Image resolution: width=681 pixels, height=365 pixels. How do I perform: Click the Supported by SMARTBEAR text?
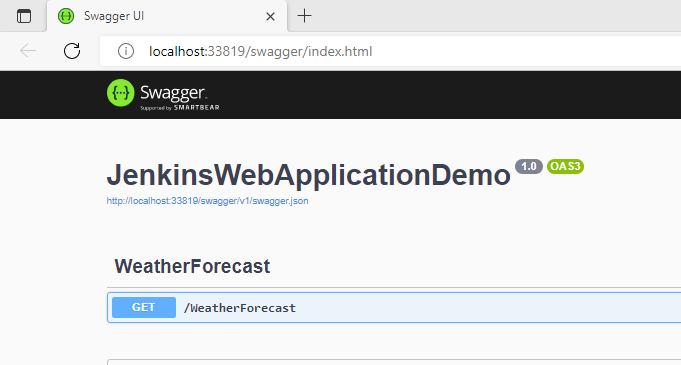[x=180, y=108]
